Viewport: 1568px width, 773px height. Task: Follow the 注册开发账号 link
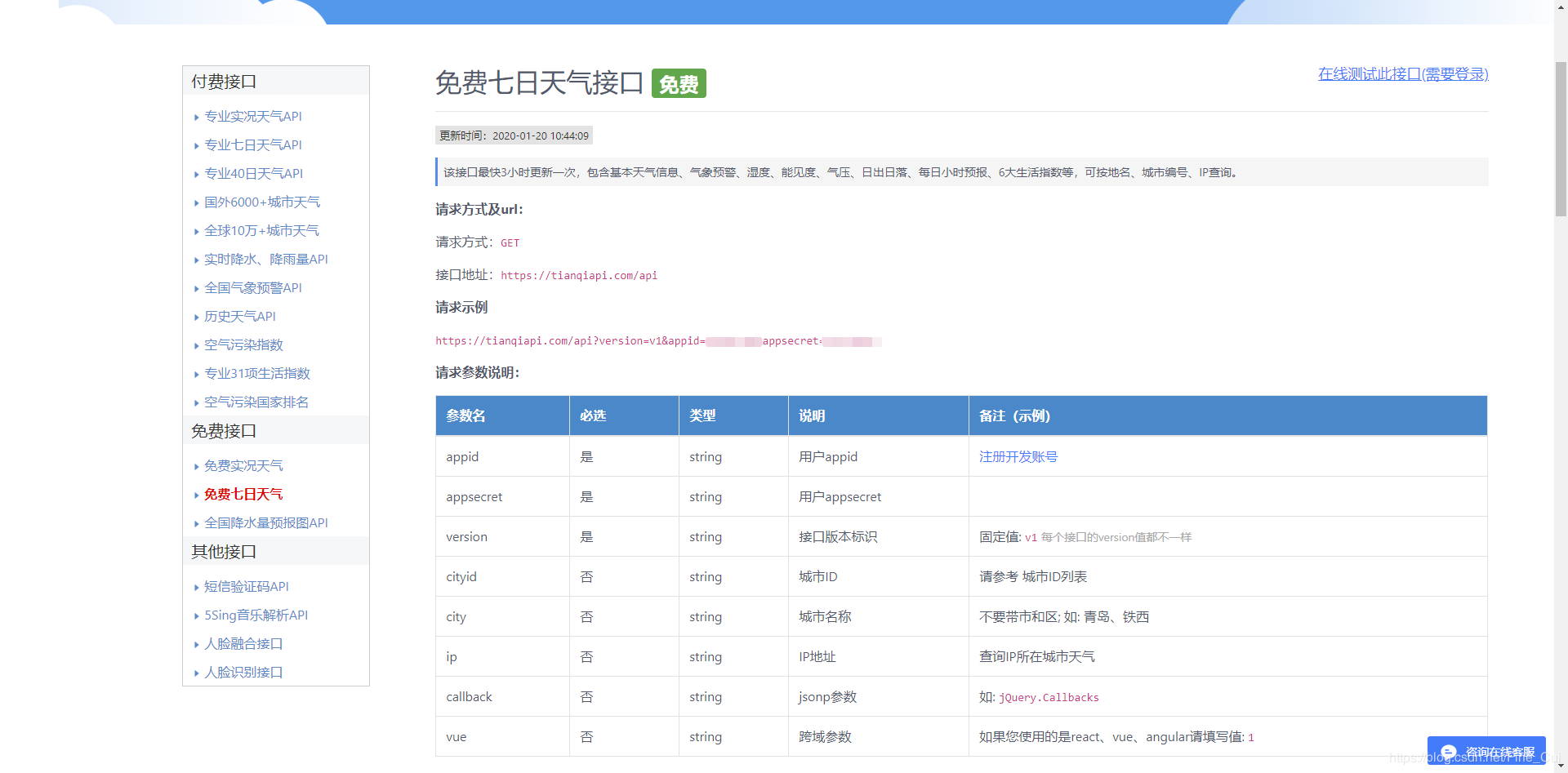tap(1018, 457)
